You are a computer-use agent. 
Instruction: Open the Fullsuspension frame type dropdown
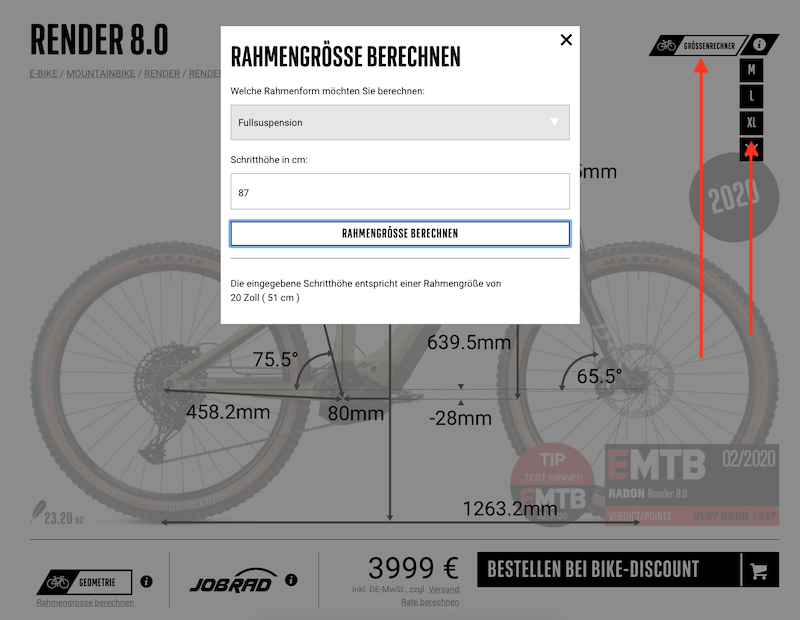(400, 122)
